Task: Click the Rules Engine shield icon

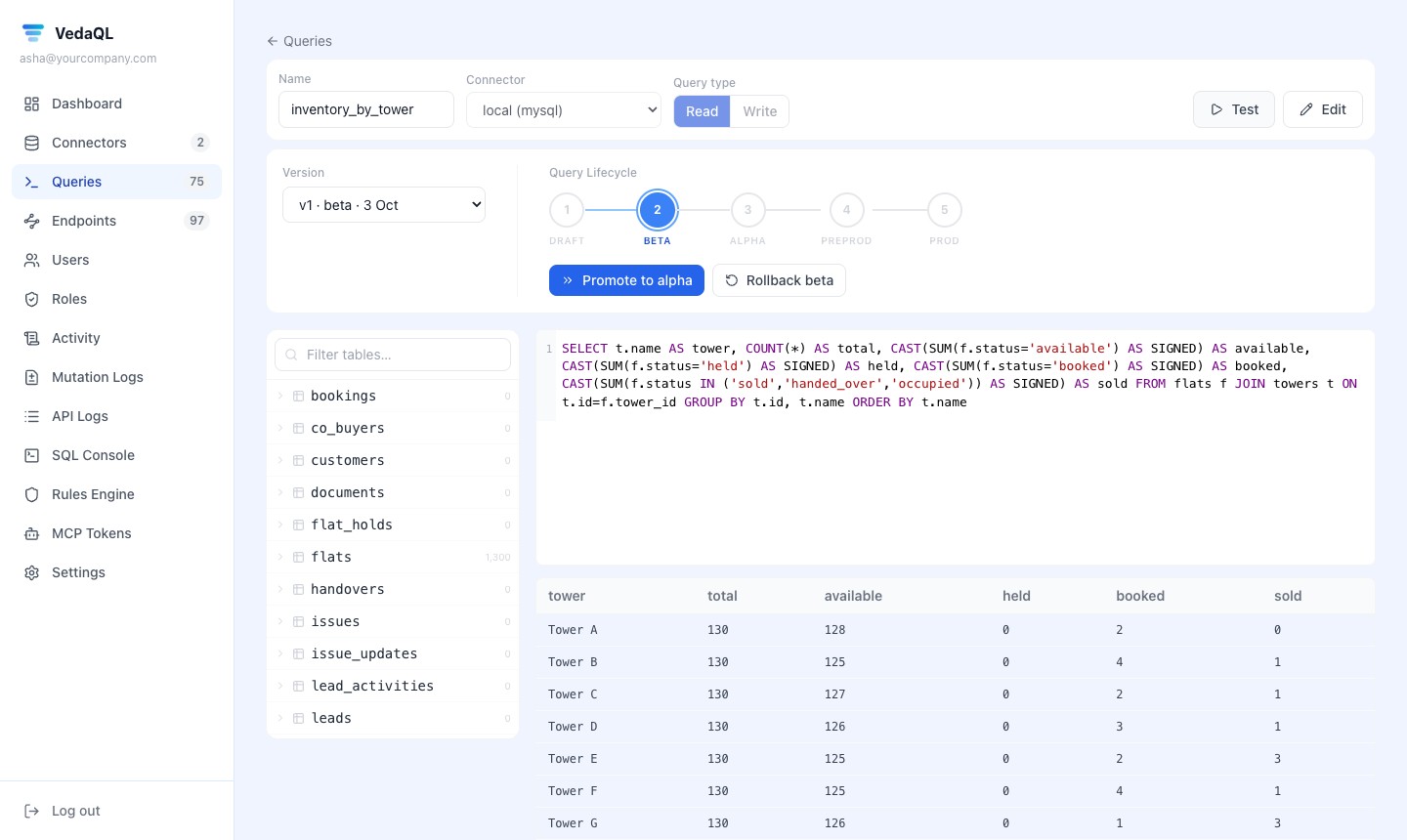Action: [x=32, y=494]
